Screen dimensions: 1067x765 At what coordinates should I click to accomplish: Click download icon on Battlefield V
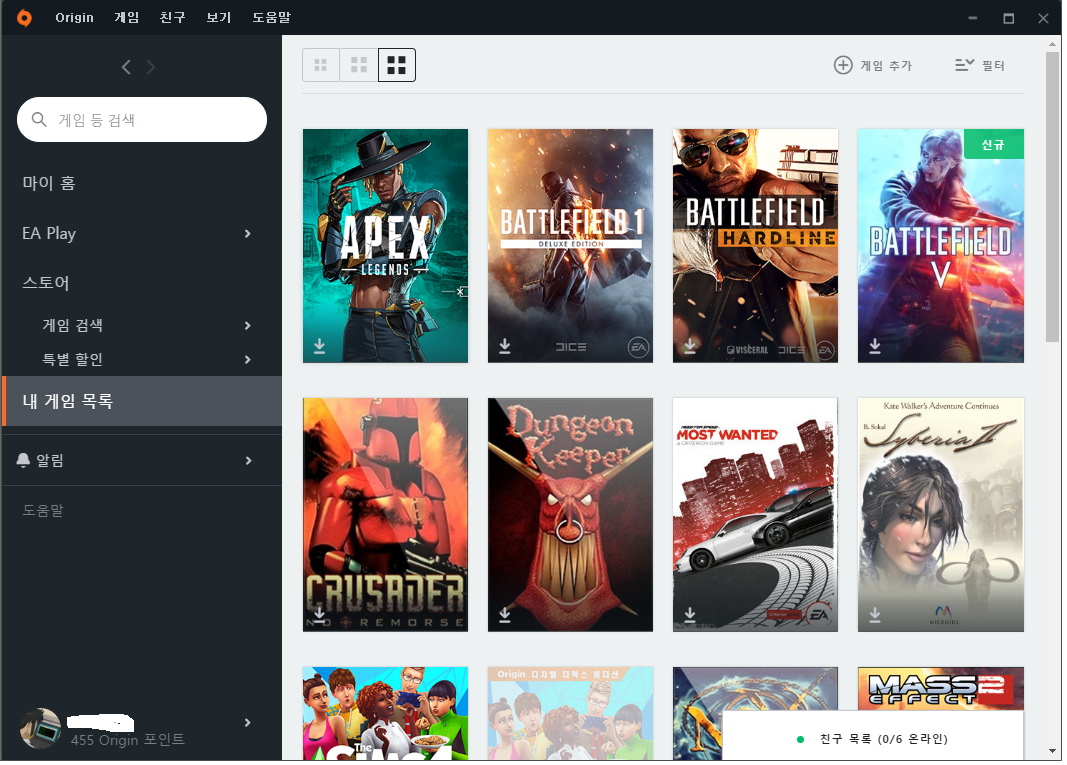[x=874, y=346]
